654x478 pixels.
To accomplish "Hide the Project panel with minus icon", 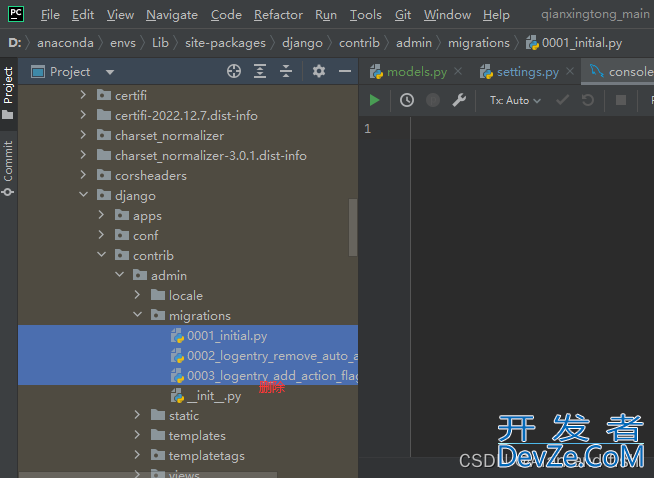I will click(x=345, y=71).
